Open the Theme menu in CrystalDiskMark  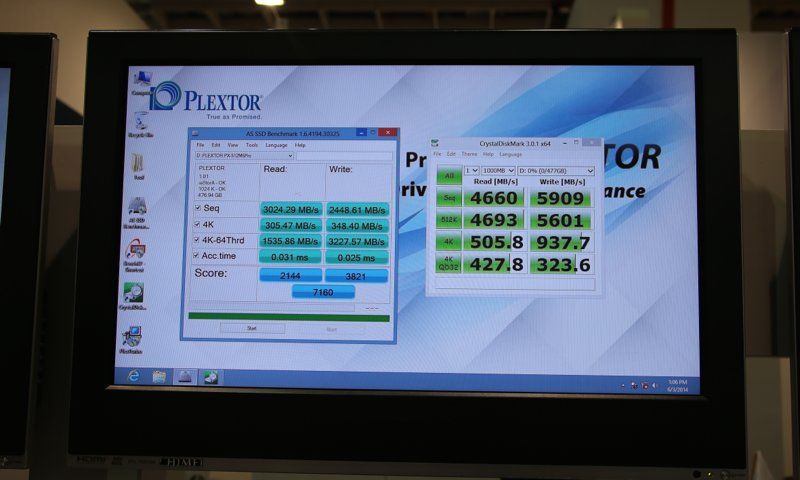(469, 154)
